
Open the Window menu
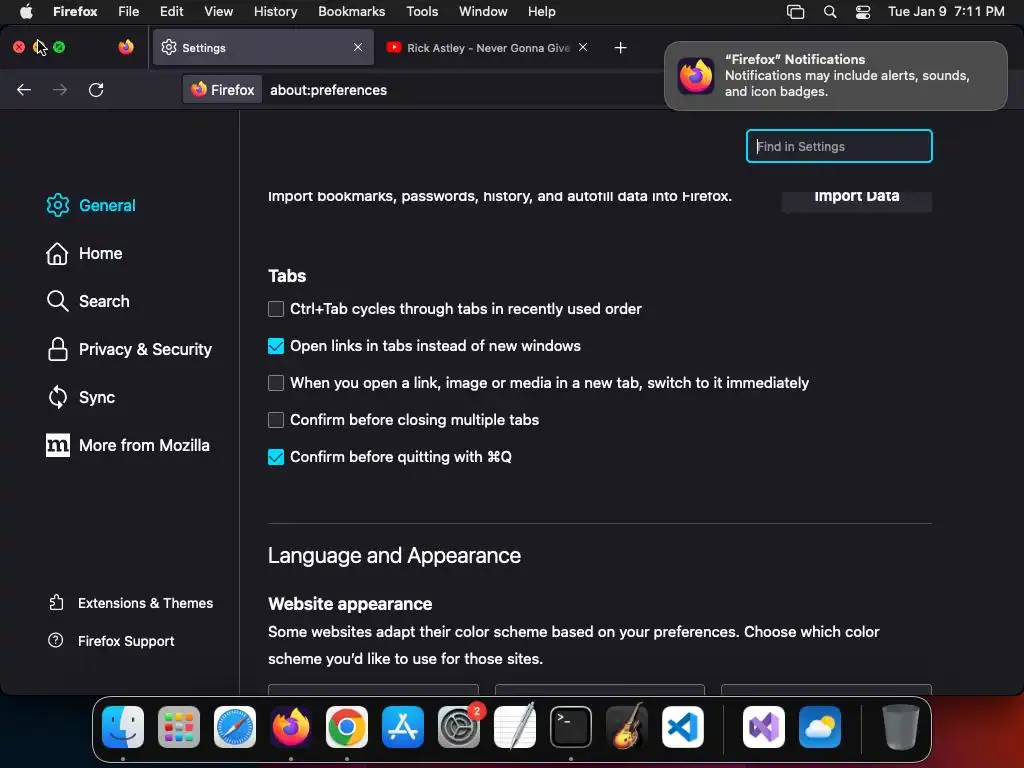(483, 11)
